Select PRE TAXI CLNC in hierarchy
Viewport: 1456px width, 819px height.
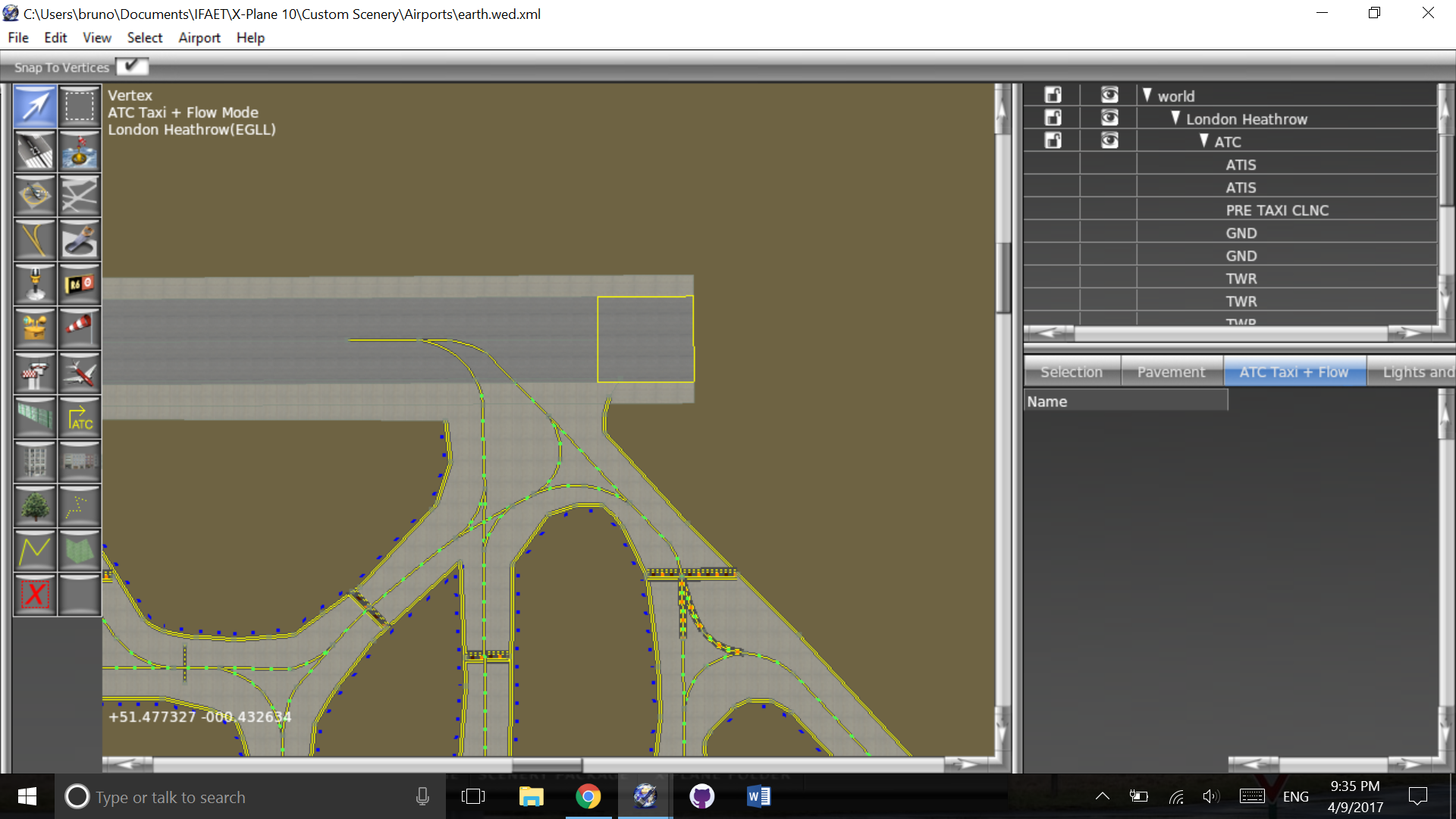1277,210
